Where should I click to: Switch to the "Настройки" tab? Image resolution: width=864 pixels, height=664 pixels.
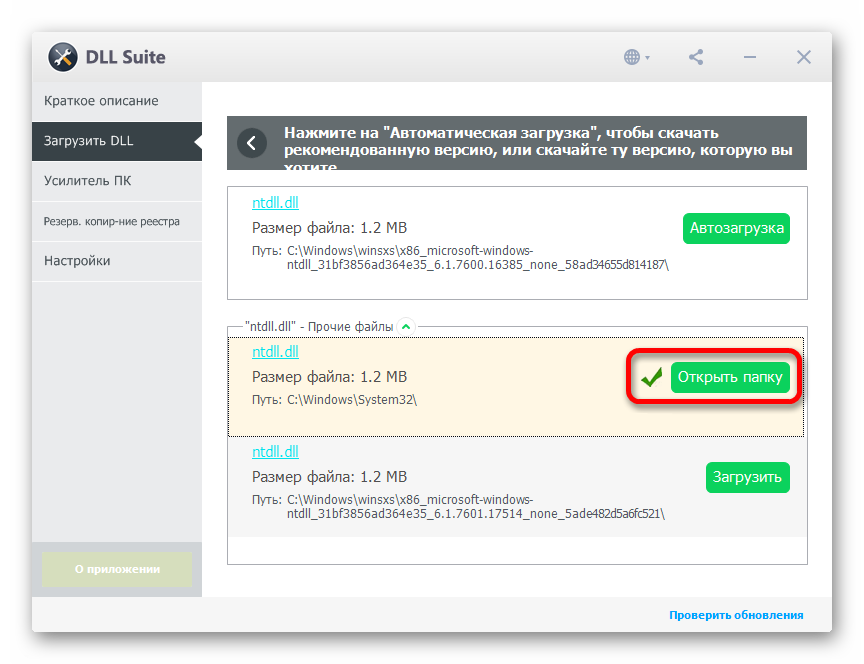pos(77,261)
